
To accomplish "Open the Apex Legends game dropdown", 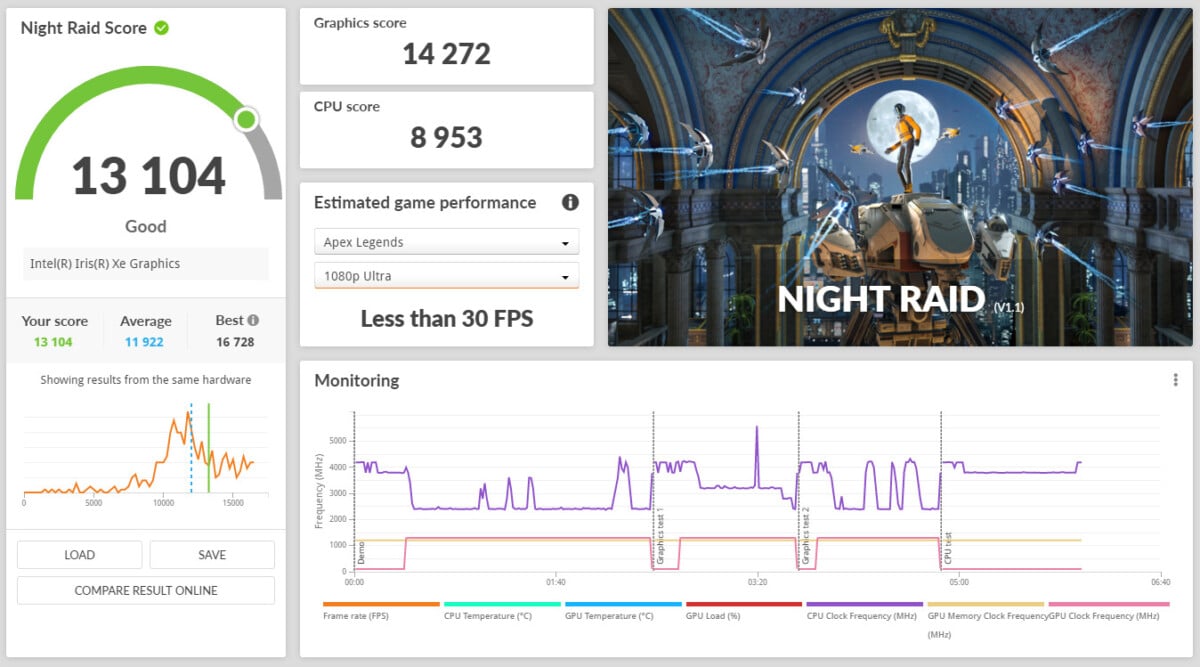I will tap(446, 243).
